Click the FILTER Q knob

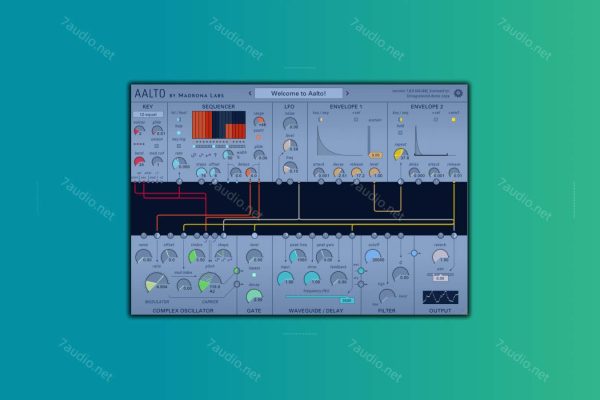point(401,274)
